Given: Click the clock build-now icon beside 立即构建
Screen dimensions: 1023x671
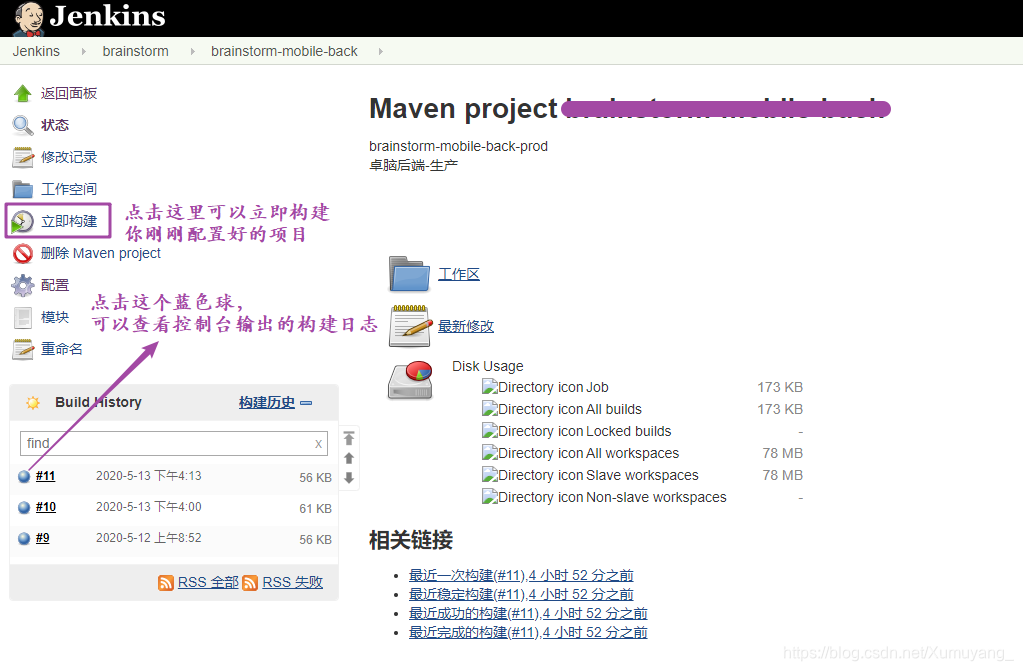Looking at the screenshot, I should click(23, 221).
